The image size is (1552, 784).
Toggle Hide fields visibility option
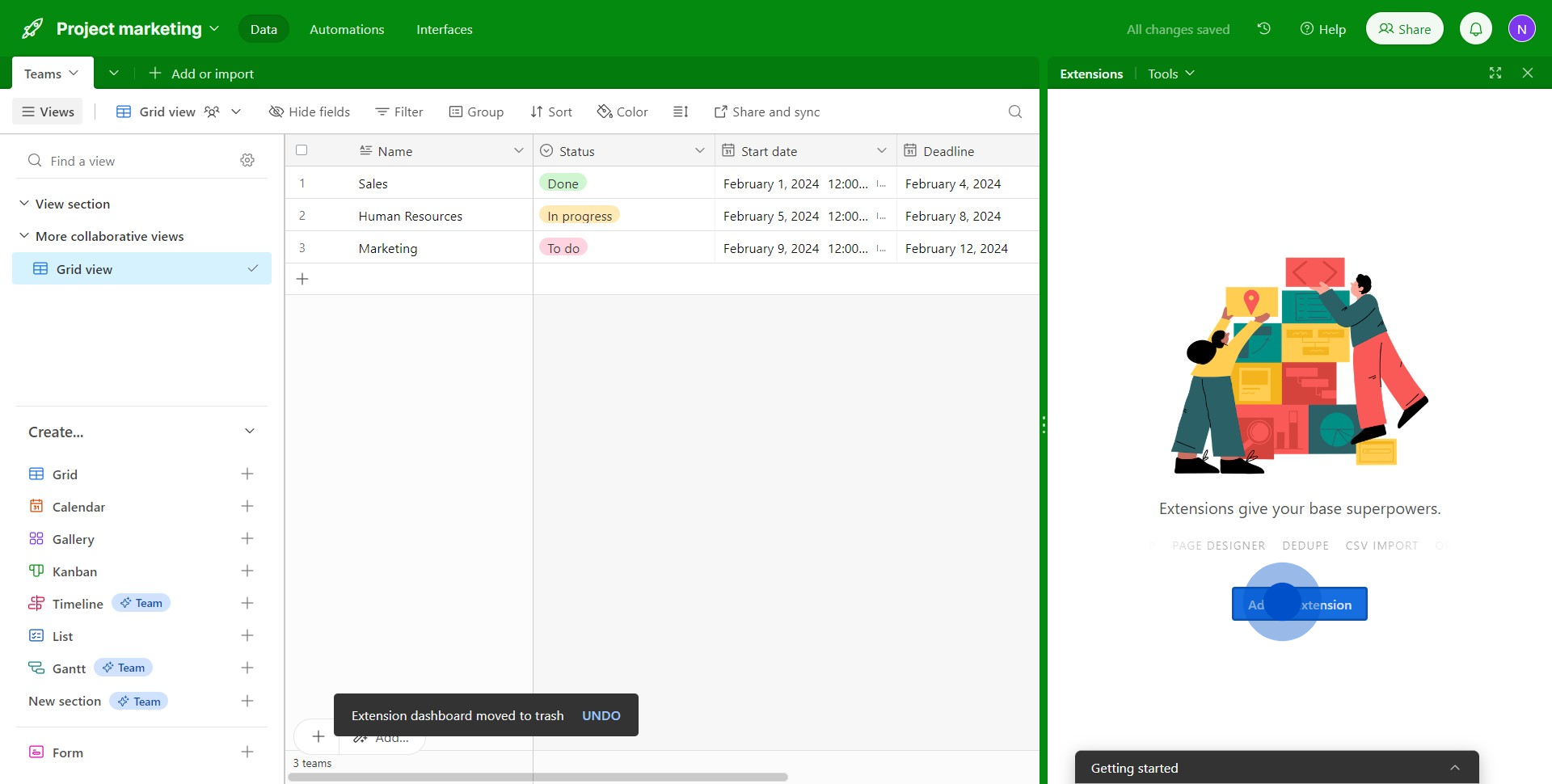(x=310, y=112)
